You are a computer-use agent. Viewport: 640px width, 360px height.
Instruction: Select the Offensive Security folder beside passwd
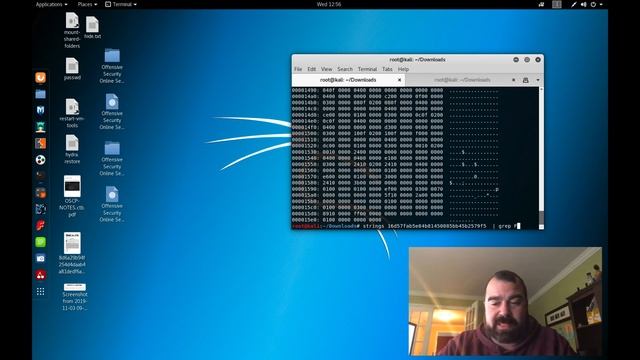(x=112, y=66)
